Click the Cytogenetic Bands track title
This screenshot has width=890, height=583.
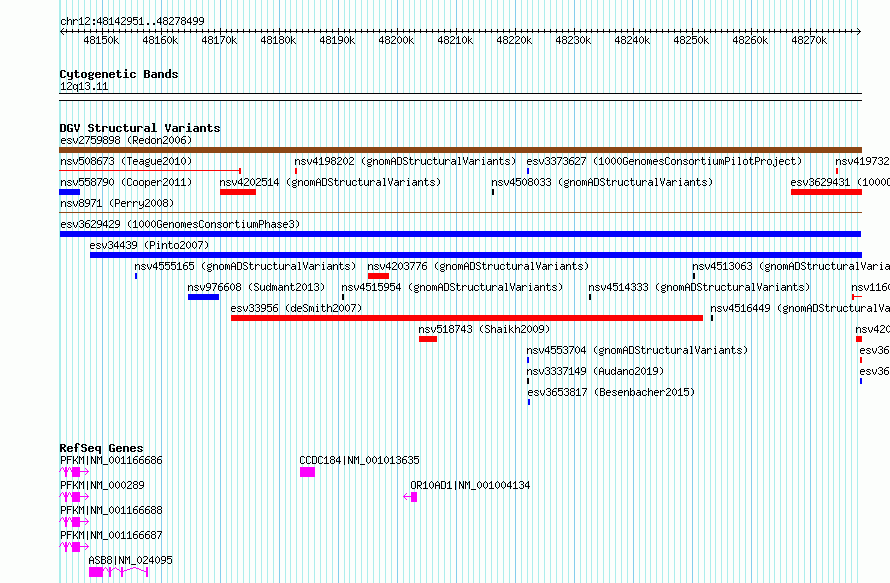(119, 74)
